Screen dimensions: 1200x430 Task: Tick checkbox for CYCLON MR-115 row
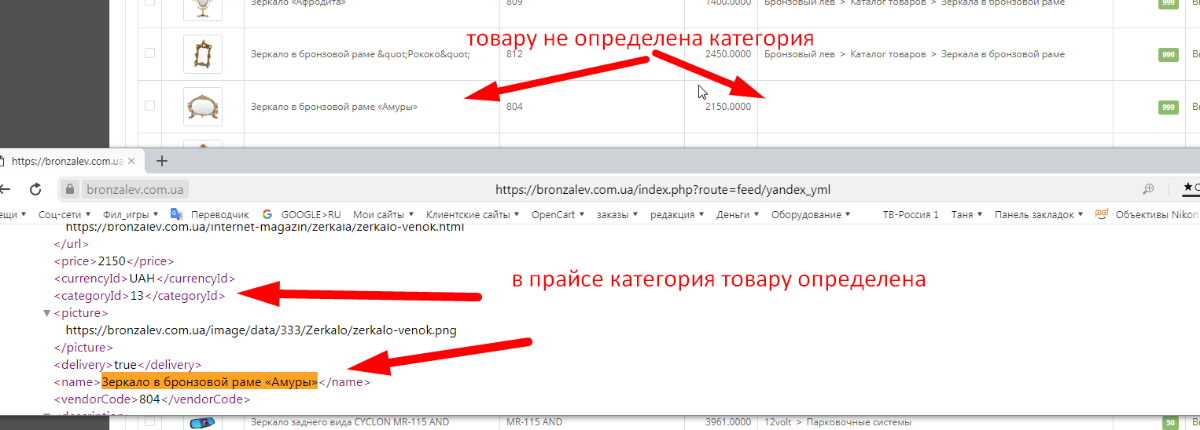[150, 423]
